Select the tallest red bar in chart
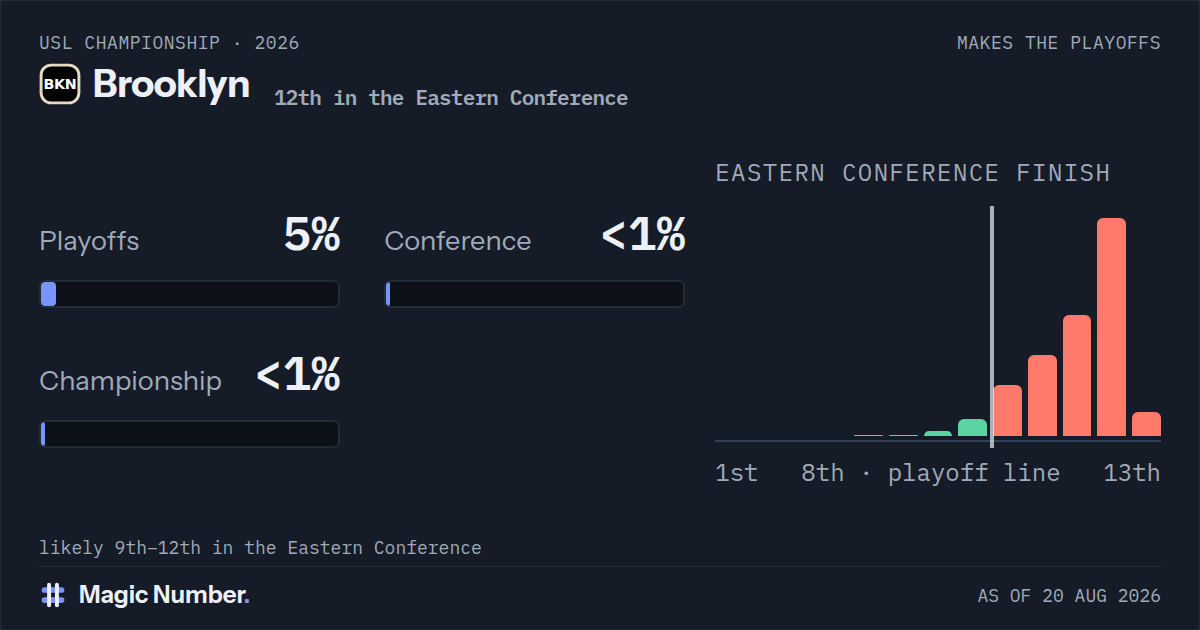This screenshot has height=630, width=1200. tap(1111, 327)
